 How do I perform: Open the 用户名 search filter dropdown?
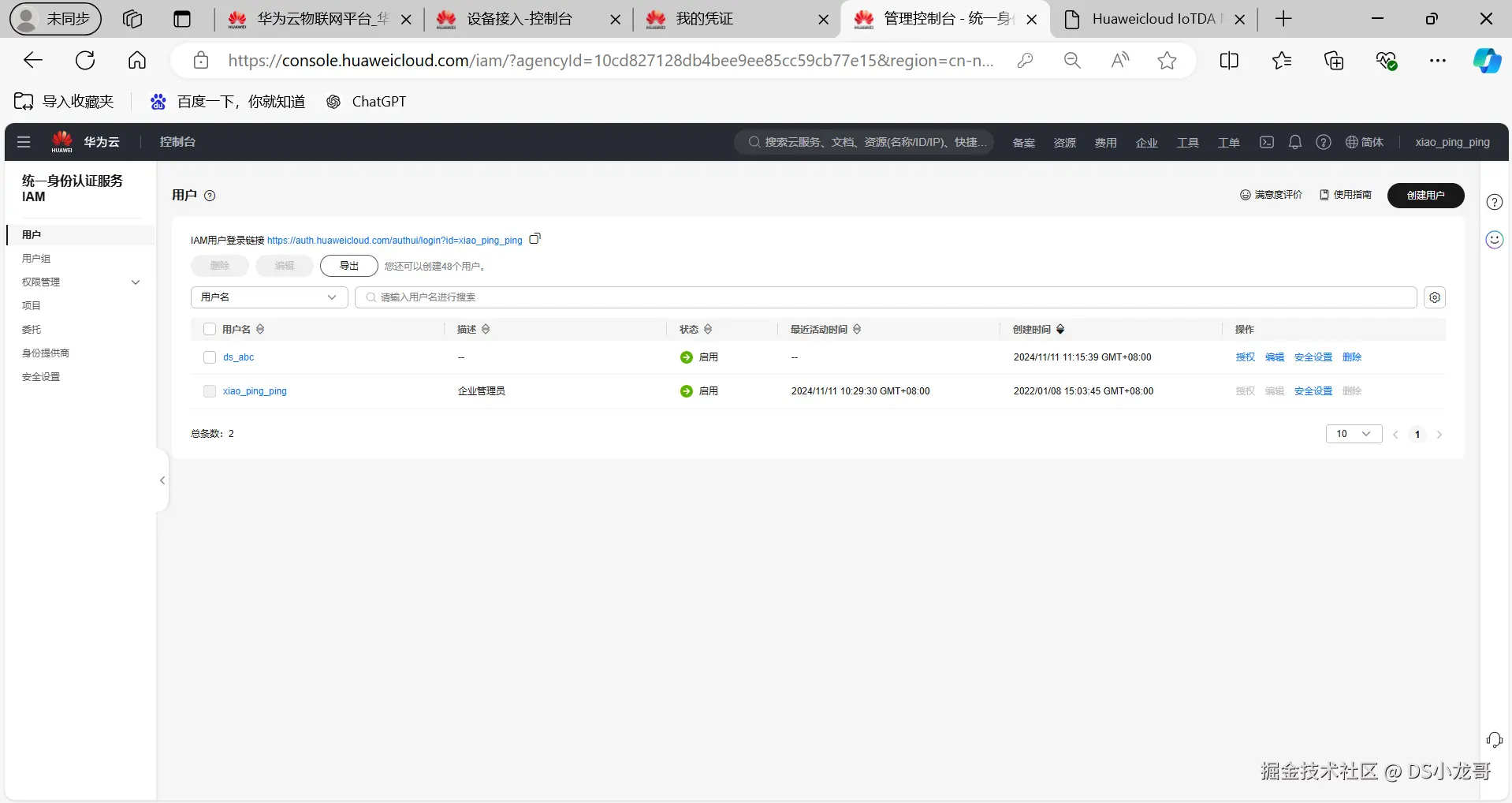point(270,297)
